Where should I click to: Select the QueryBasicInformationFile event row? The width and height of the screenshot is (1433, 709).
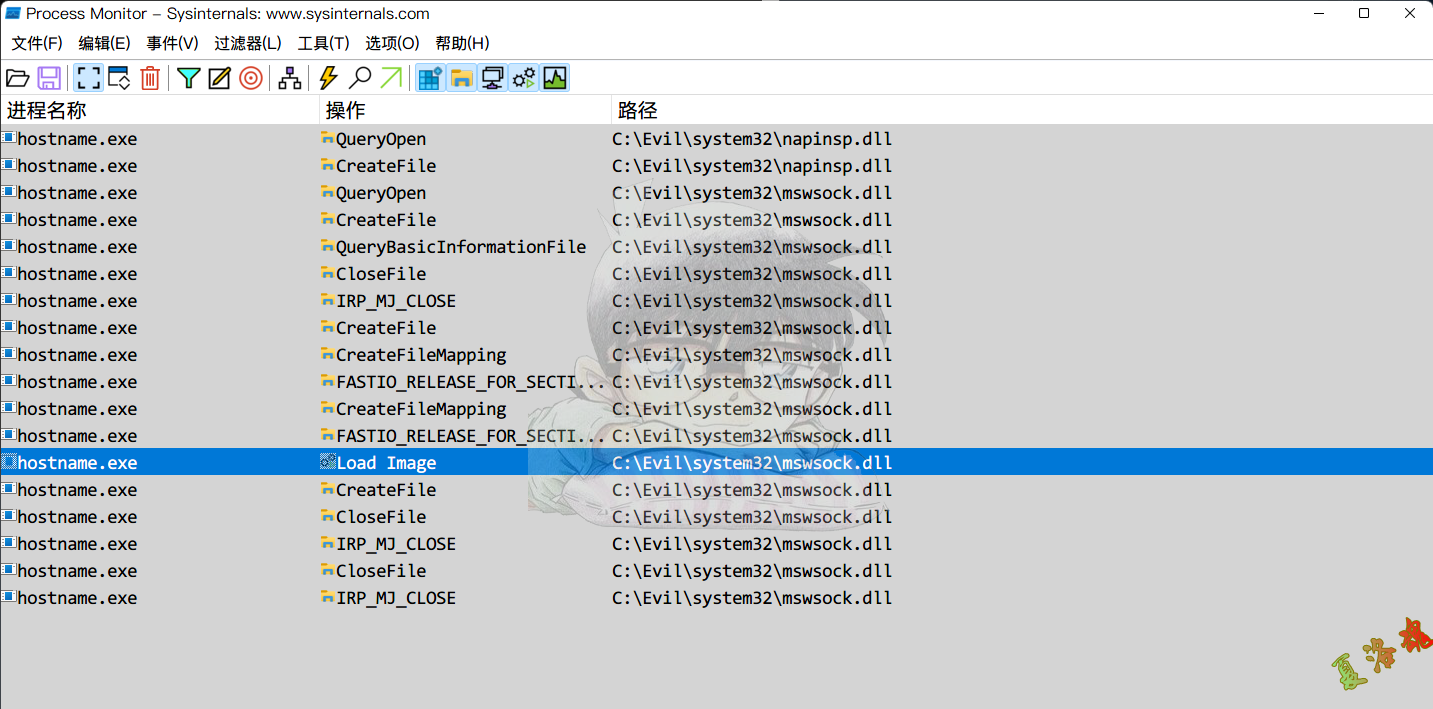click(x=460, y=247)
